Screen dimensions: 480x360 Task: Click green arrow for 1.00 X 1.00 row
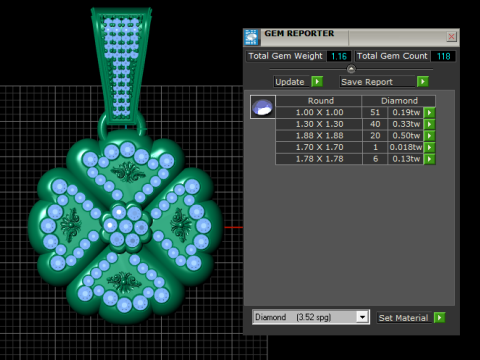(429, 112)
